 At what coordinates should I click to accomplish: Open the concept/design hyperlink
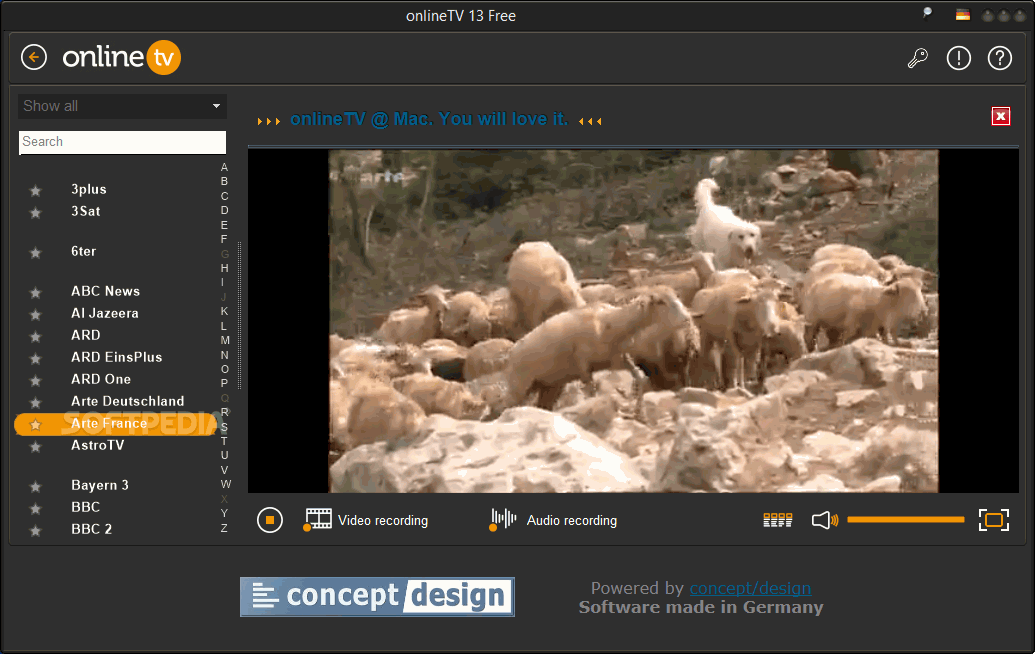pos(751,588)
